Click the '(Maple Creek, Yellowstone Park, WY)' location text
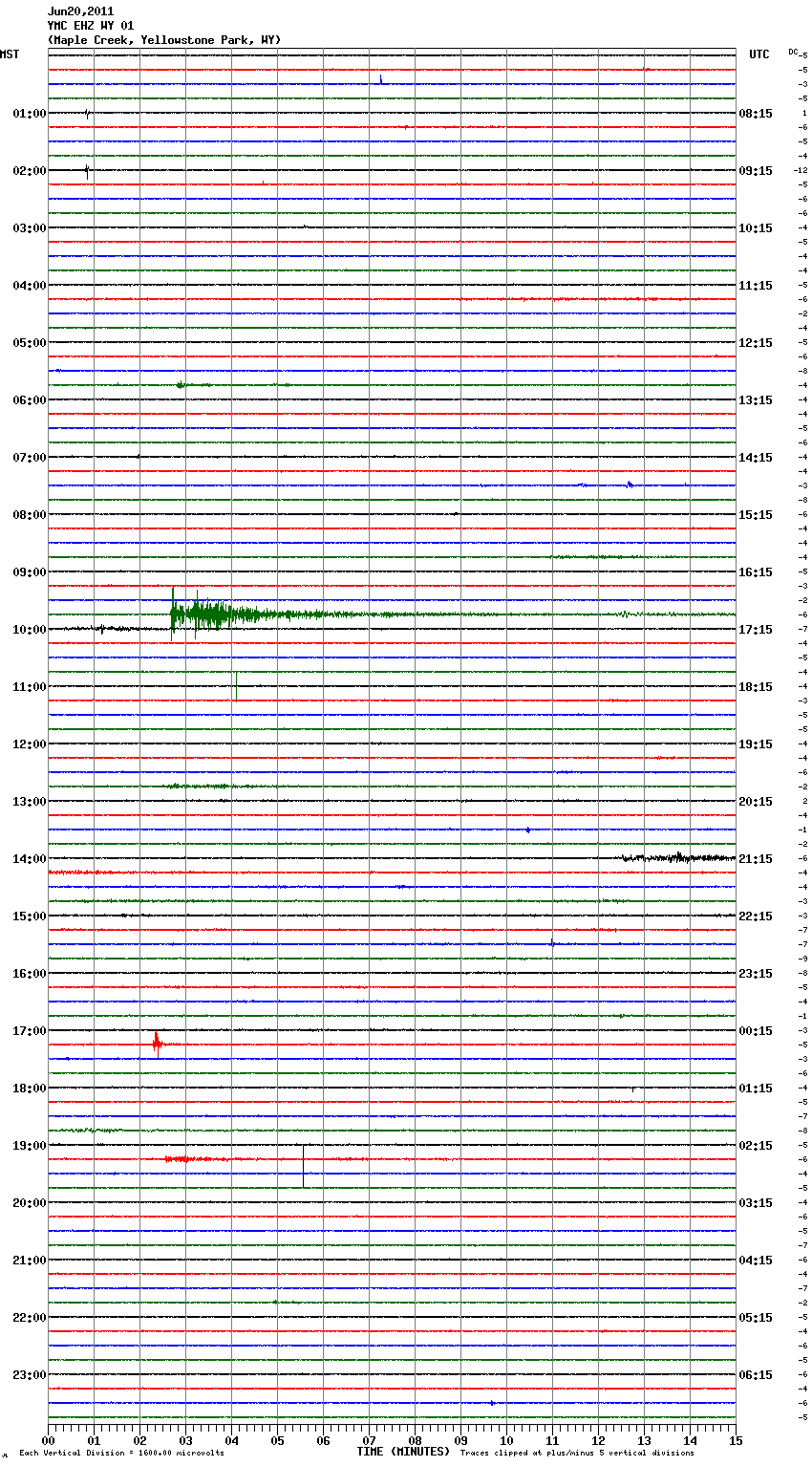Viewport: 812px width, 1466px height. coord(164,40)
